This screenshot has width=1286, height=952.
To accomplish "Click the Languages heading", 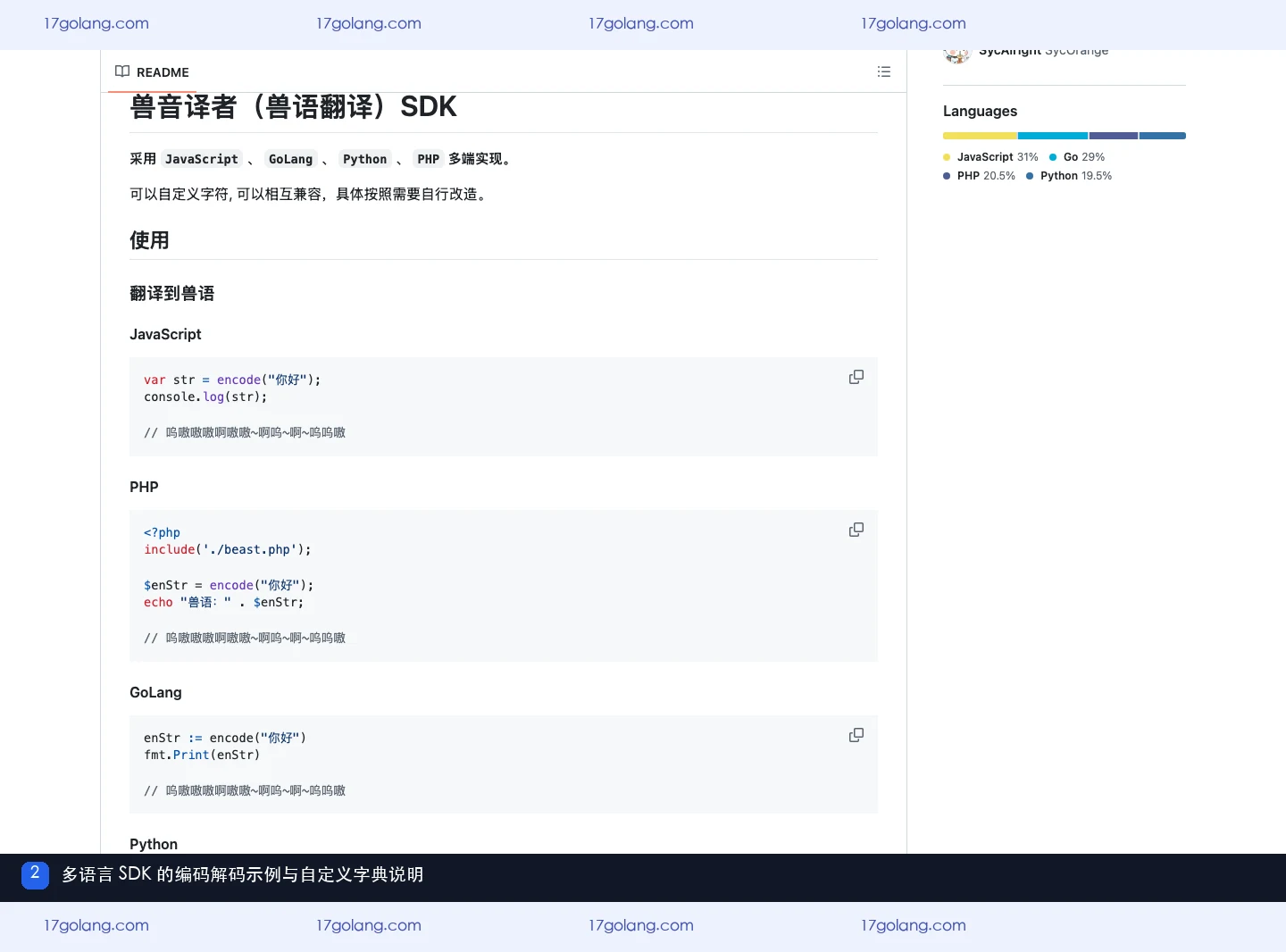I will point(980,111).
